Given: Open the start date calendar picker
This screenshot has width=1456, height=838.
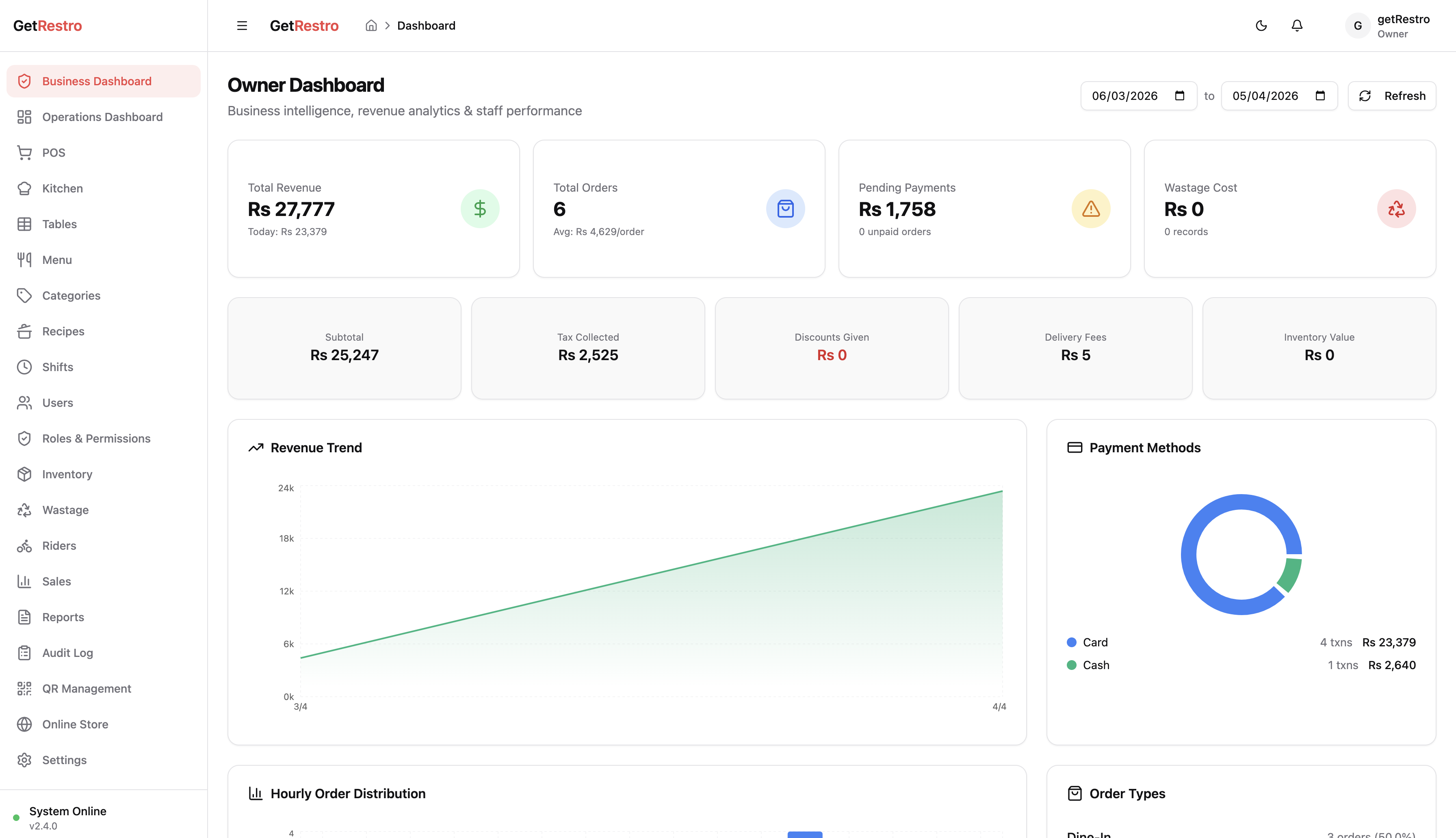Looking at the screenshot, I should 1180,95.
